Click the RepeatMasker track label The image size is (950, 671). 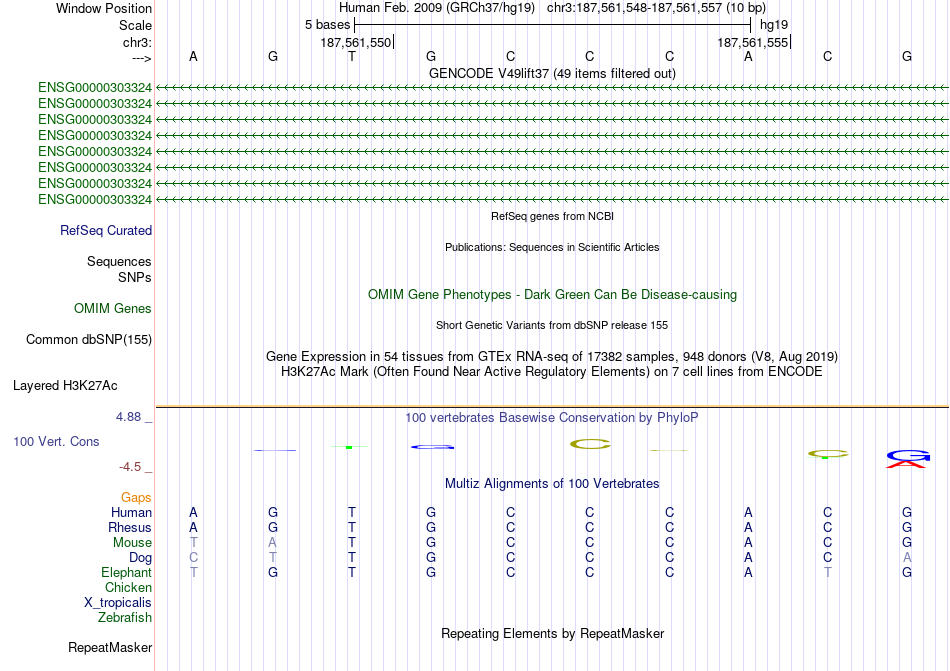[110, 648]
